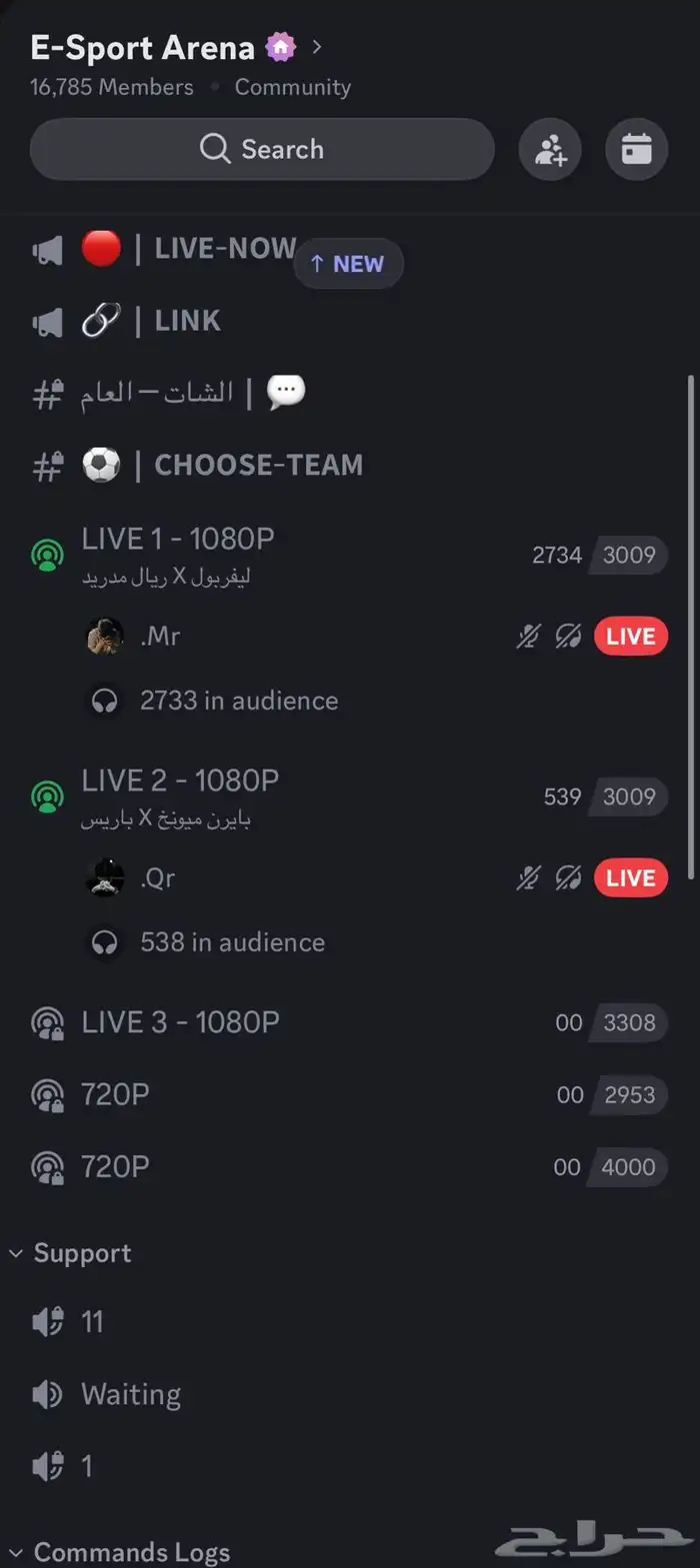Viewport: 700px width, 1568px height.
Task: Click .Qr user avatar thumbnail
Action: pos(105,878)
